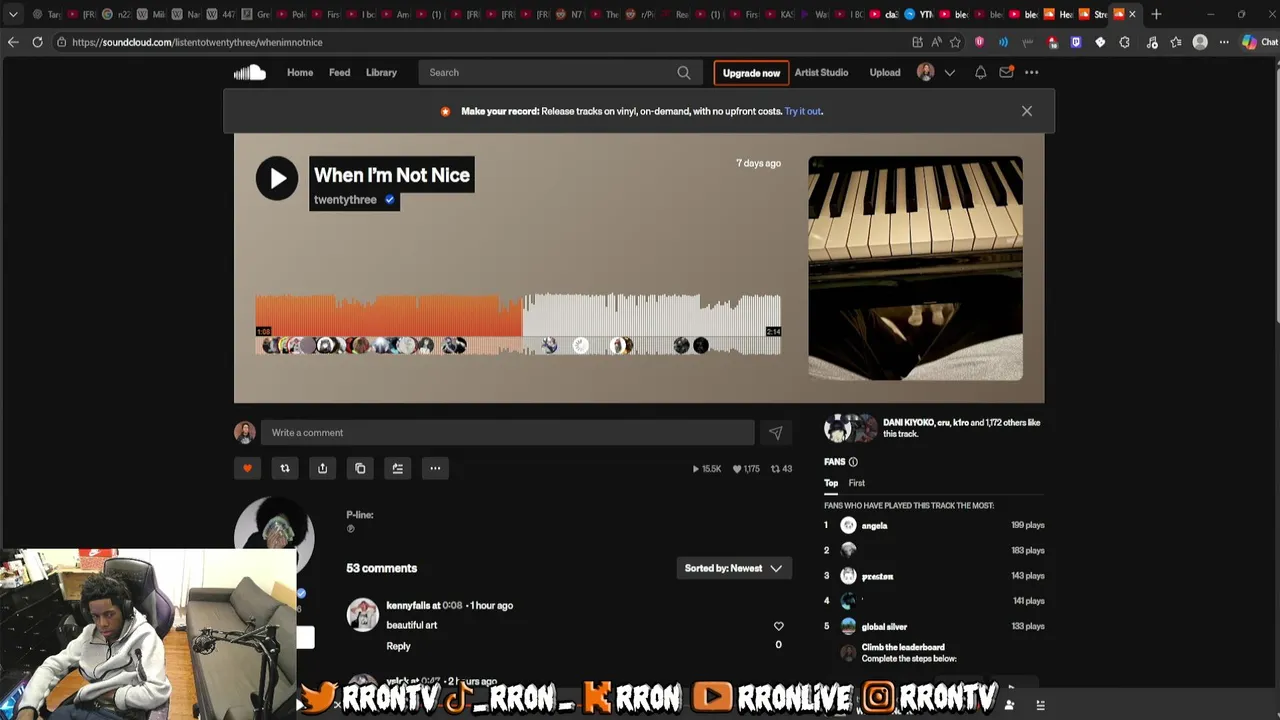This screenshot has height=720, width=1280.
Task: Go back with browser back arrow
Action: 13,42
